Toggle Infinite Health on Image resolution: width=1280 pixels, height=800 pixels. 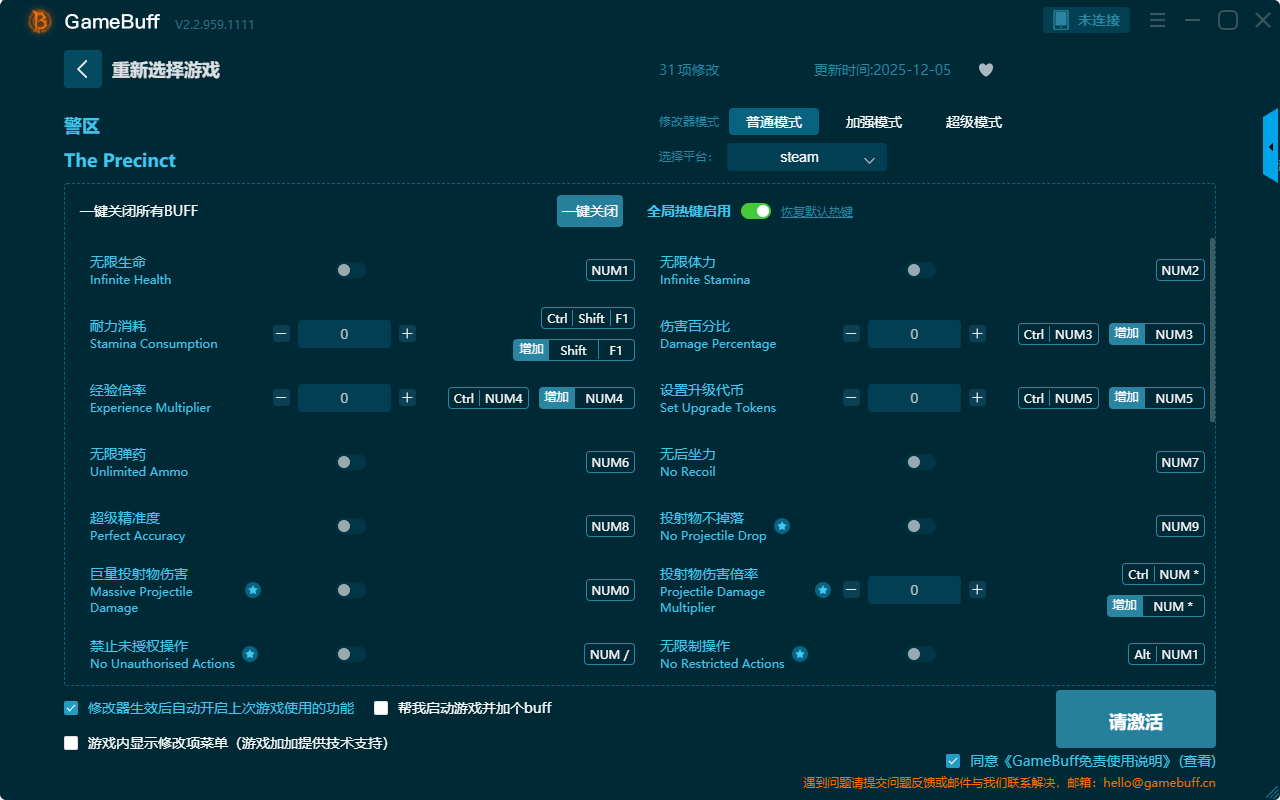[x=351, y=270]
